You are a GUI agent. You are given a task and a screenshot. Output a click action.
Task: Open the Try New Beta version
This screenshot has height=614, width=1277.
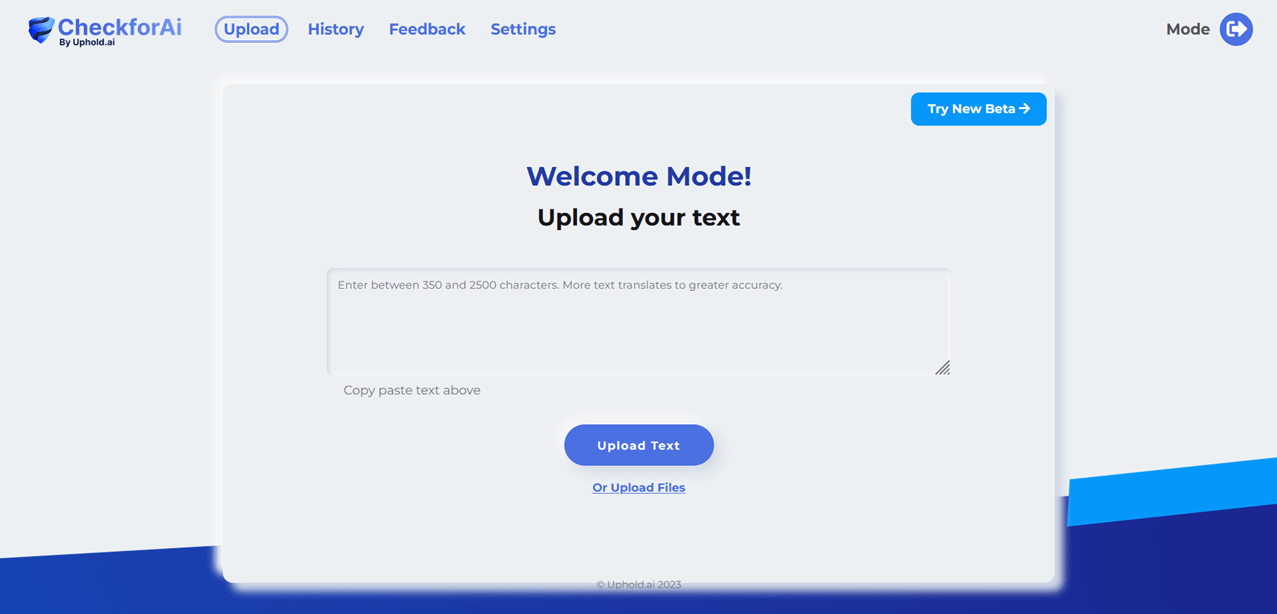coord(978,109)
